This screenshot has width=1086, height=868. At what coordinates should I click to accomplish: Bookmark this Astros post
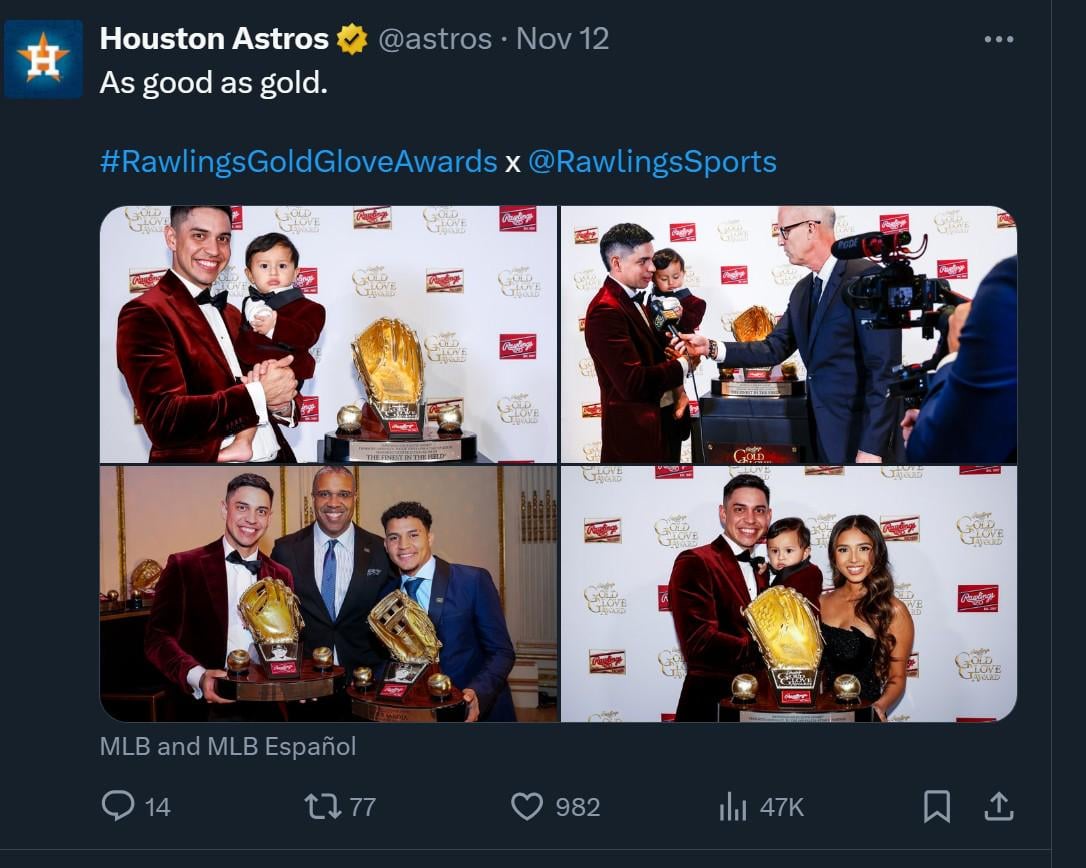[936, 806]
